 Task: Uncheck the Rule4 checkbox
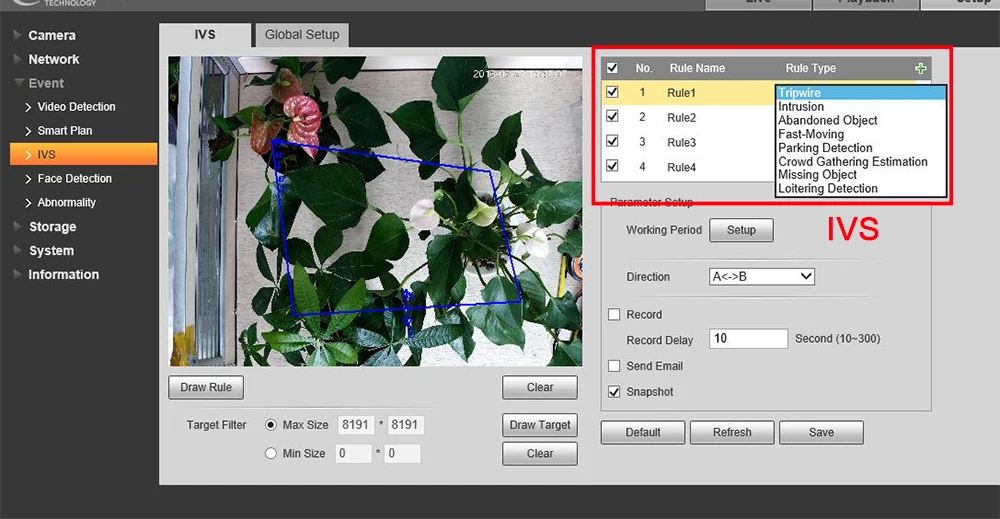(612, 166)
